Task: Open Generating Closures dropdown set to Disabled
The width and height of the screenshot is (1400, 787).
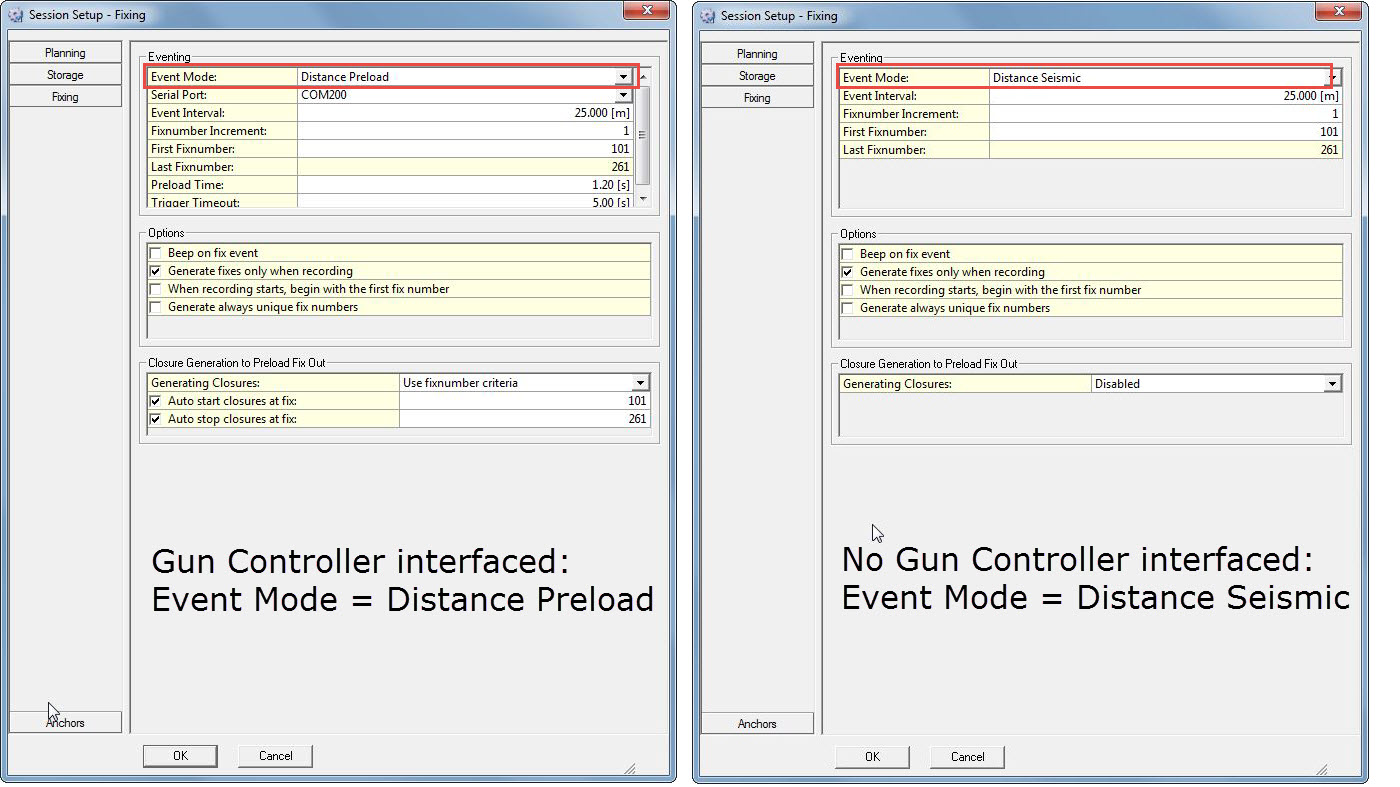Action: [x=1331, y=384]
